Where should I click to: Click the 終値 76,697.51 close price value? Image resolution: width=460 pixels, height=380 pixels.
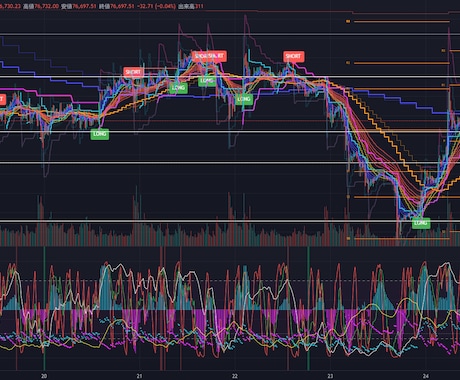coord(117,6)
